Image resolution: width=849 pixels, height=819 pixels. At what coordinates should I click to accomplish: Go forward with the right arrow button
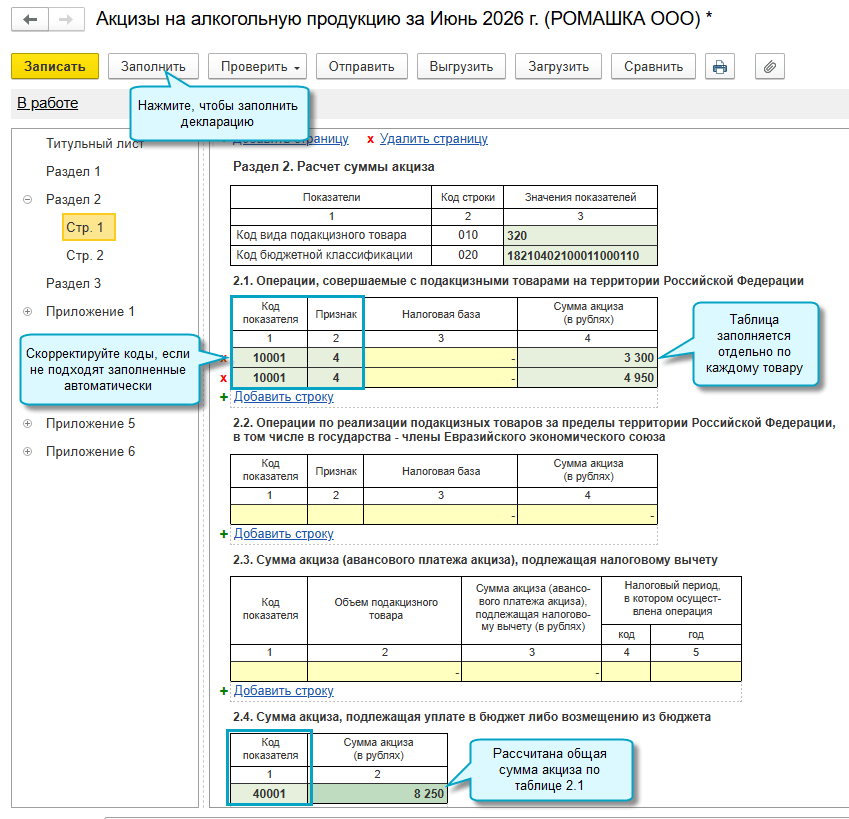[x=66, y=20]
